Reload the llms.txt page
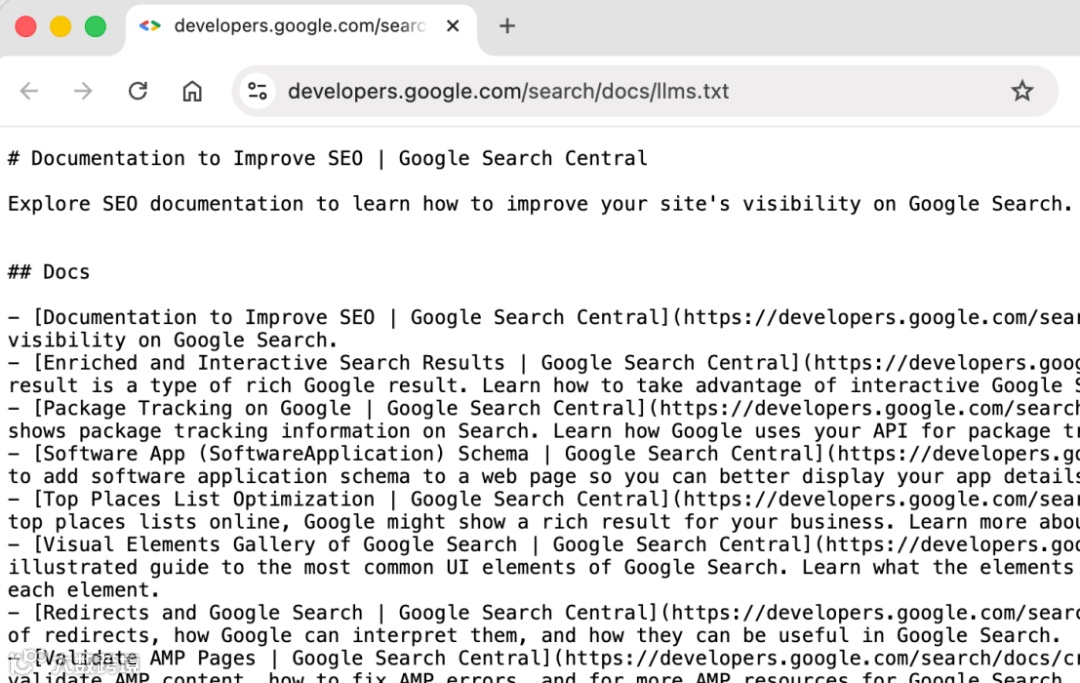The width and height of the screenshot is (1080, 683). [x=138, y=91]
